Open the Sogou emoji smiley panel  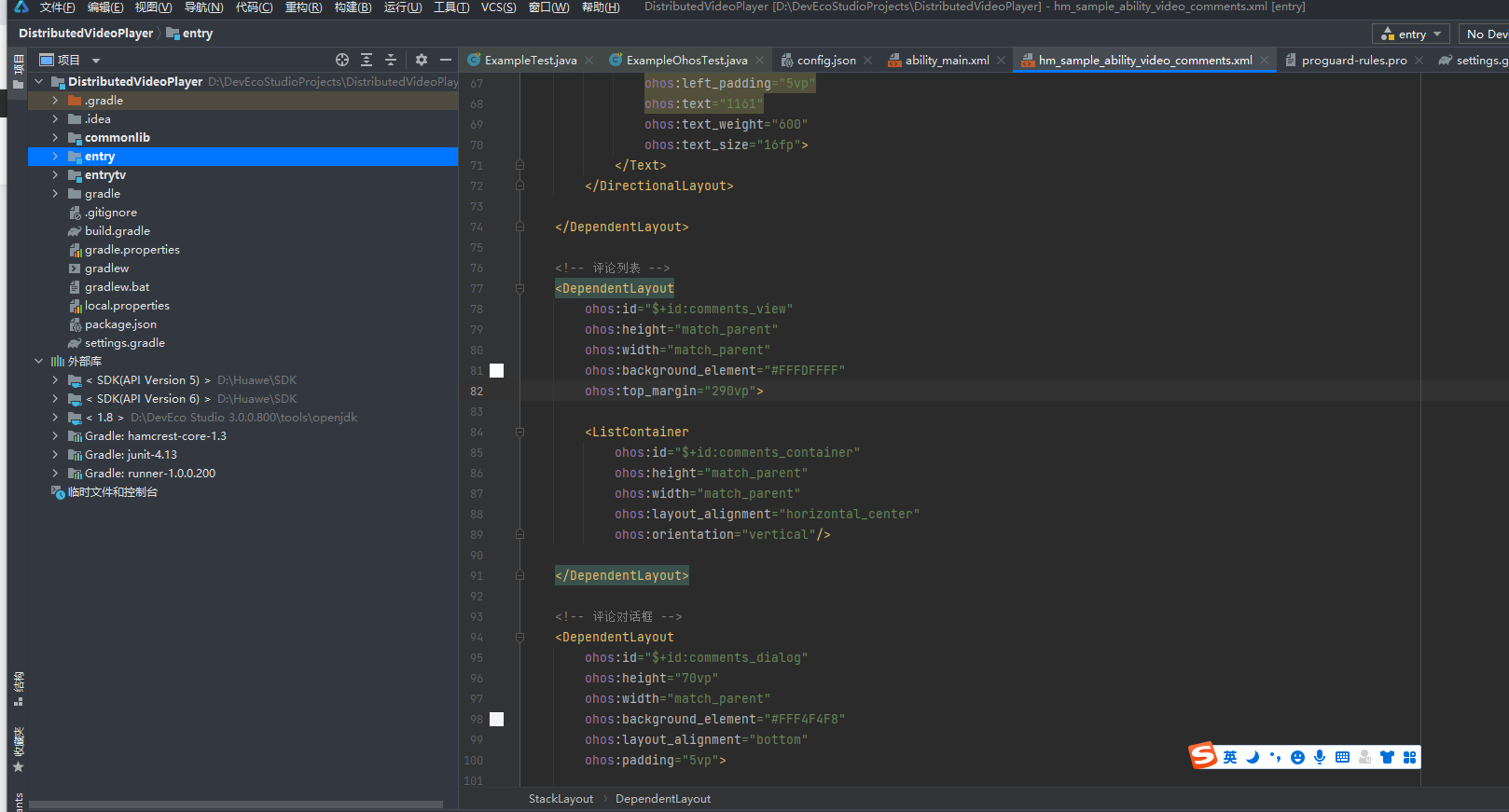(1297, 757)
